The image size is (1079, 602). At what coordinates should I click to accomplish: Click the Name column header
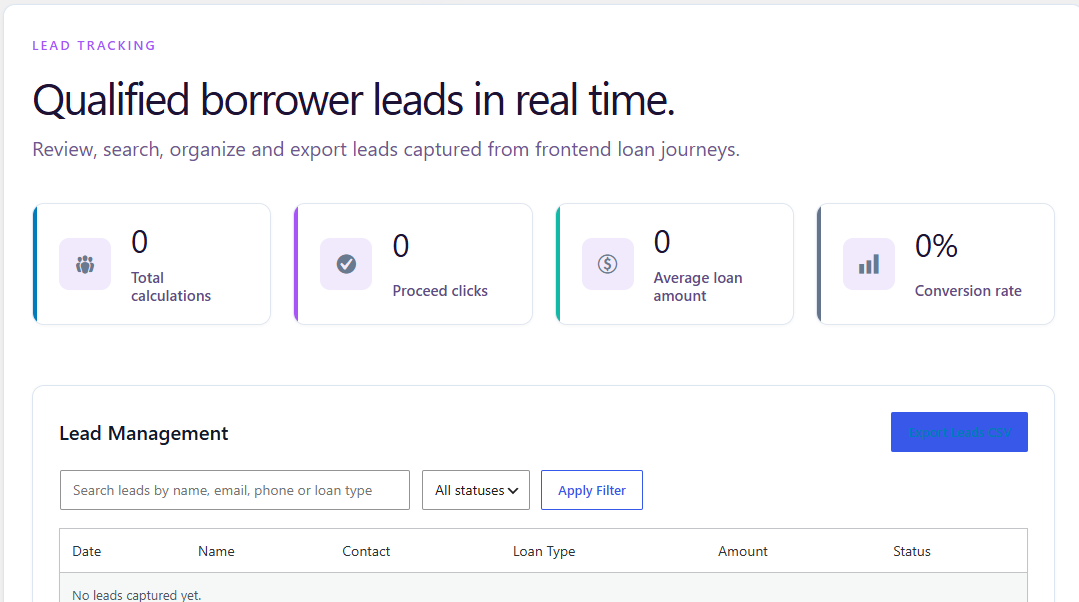pos(216,551)
